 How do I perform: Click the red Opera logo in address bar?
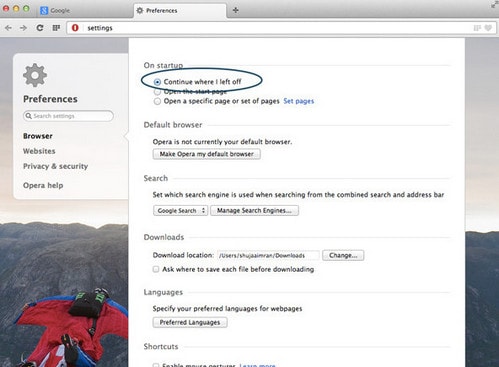coord(75,28)
